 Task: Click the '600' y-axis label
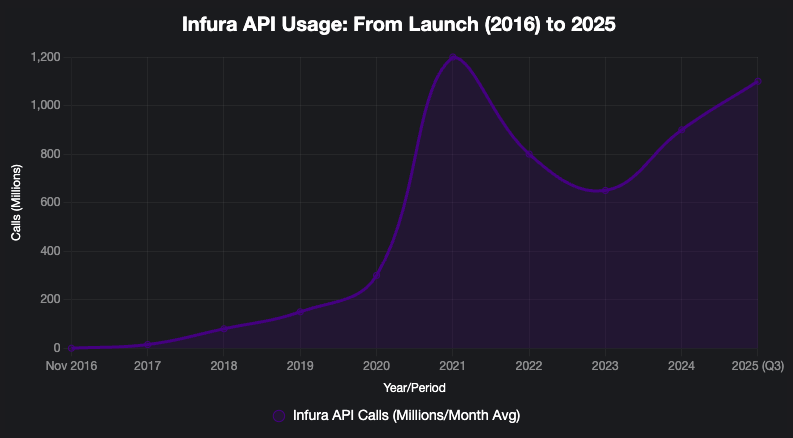[x=51, y=202]
